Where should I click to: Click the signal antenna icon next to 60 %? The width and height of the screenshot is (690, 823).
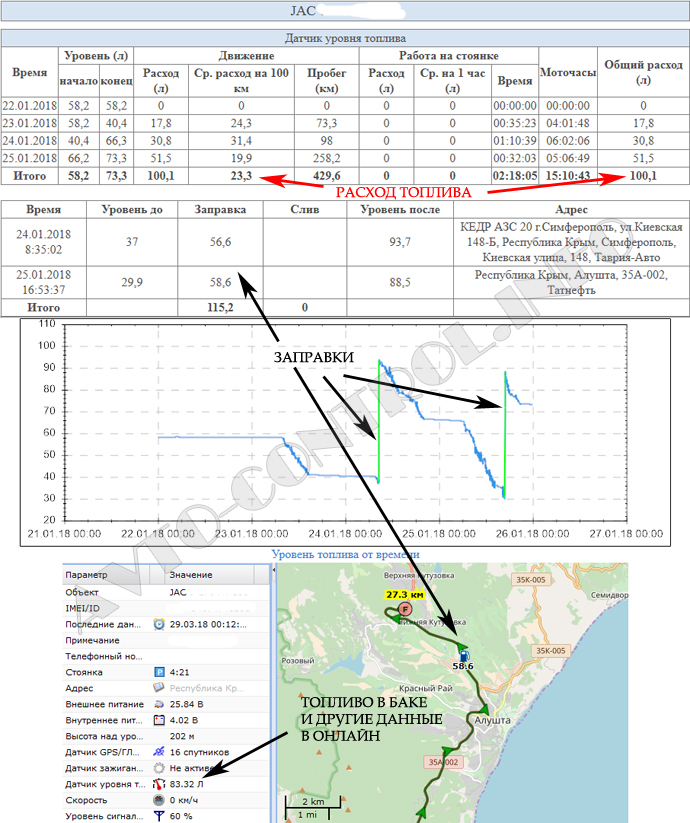click(x=159, y=817)
